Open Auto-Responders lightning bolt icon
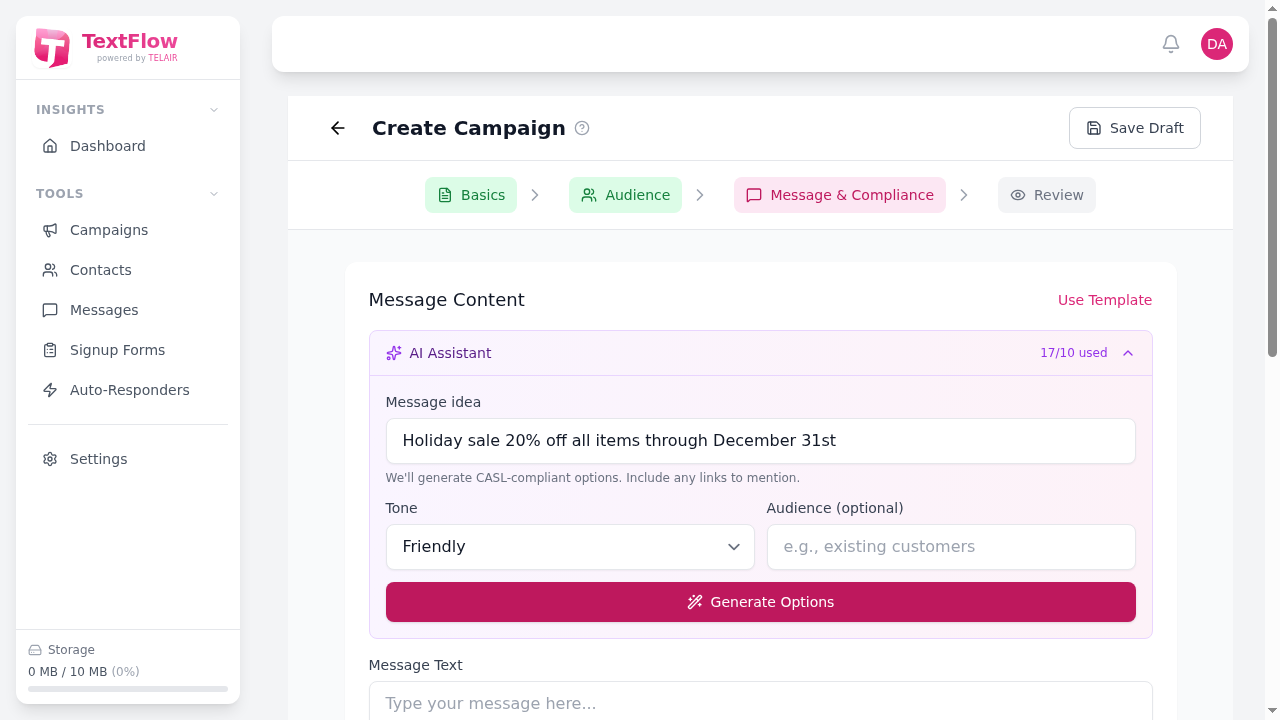Screen dimensions: 1280x720 coord(50,390)
